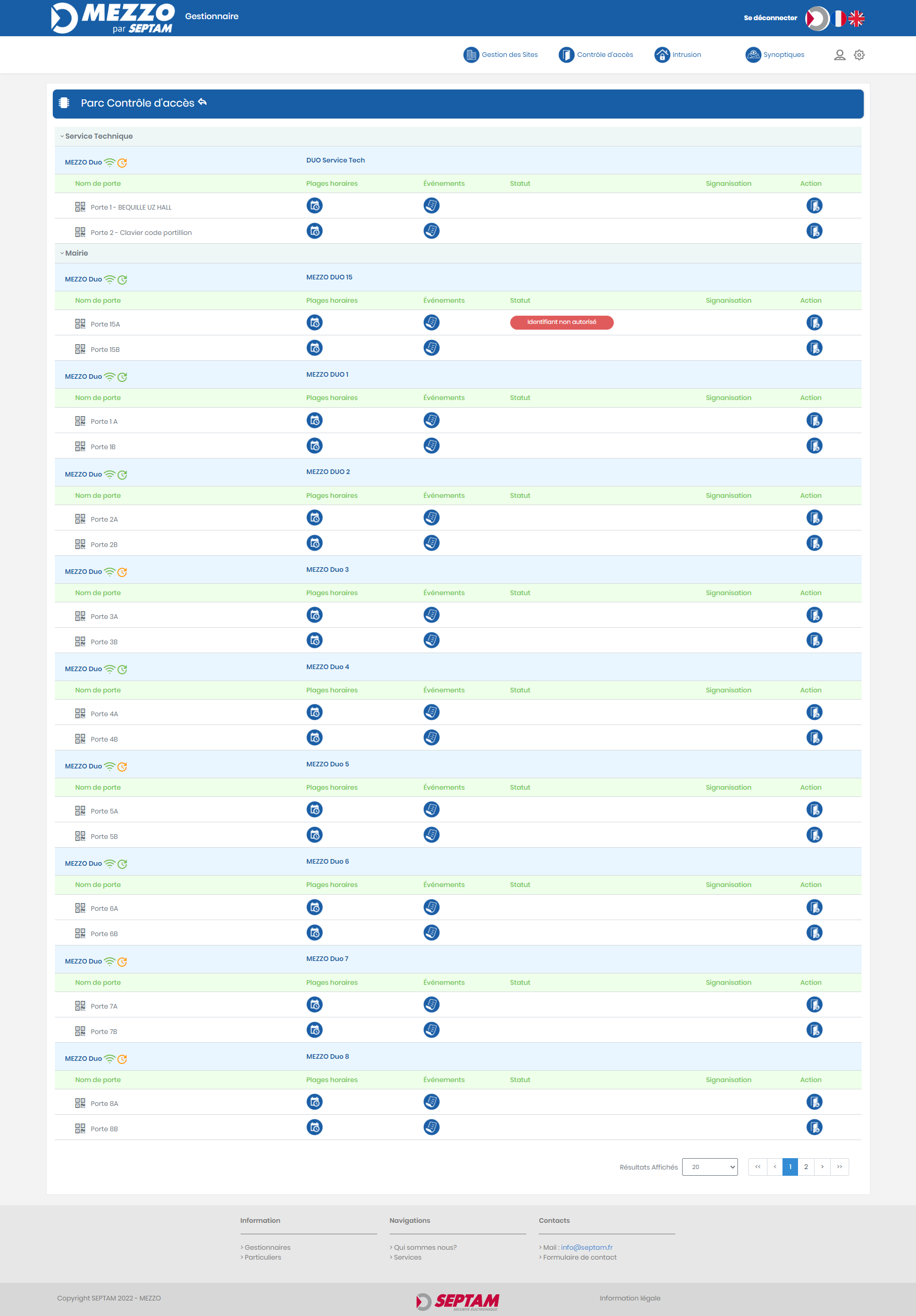Click QR code icon beside Porte 1 A
This screenshot has height=1316, width=916.
(80, 421)
